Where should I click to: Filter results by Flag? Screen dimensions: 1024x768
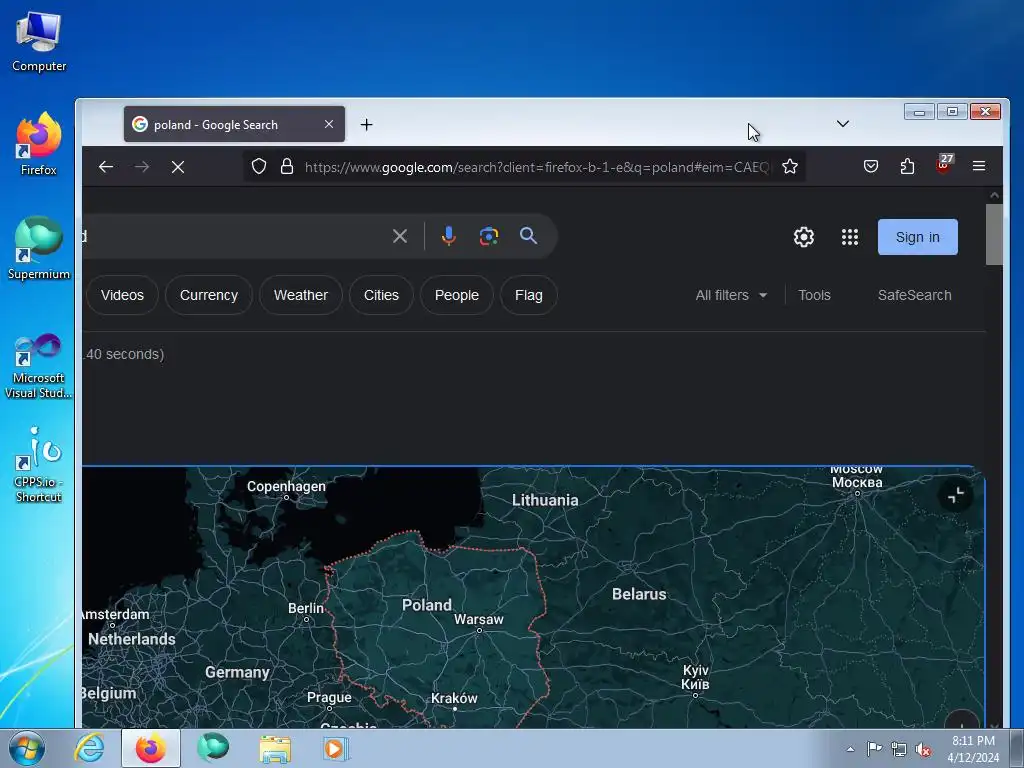click(528, 295)
